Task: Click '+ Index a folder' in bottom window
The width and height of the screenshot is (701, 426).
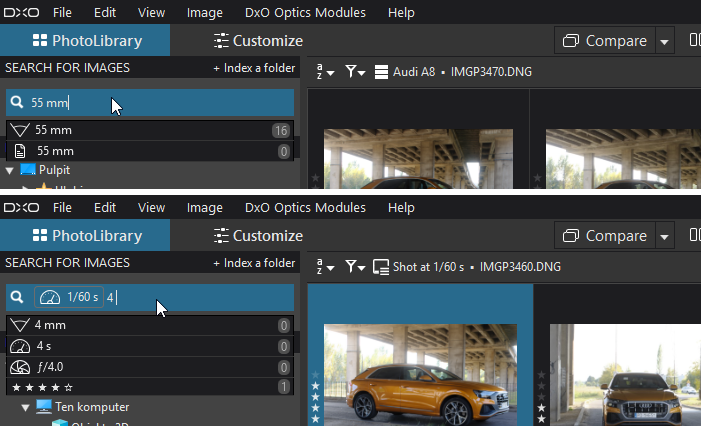Action: (x=254, y=263)
